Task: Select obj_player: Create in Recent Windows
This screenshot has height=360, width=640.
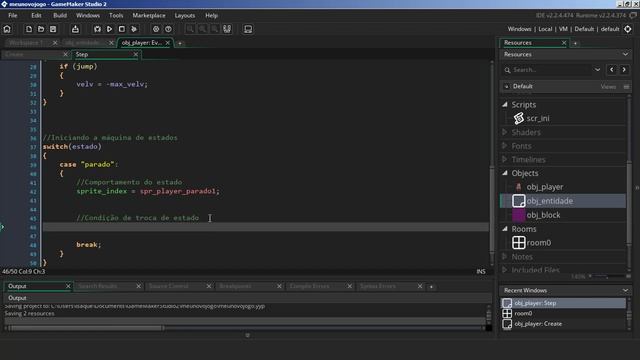Action: (x=563, y=324)
